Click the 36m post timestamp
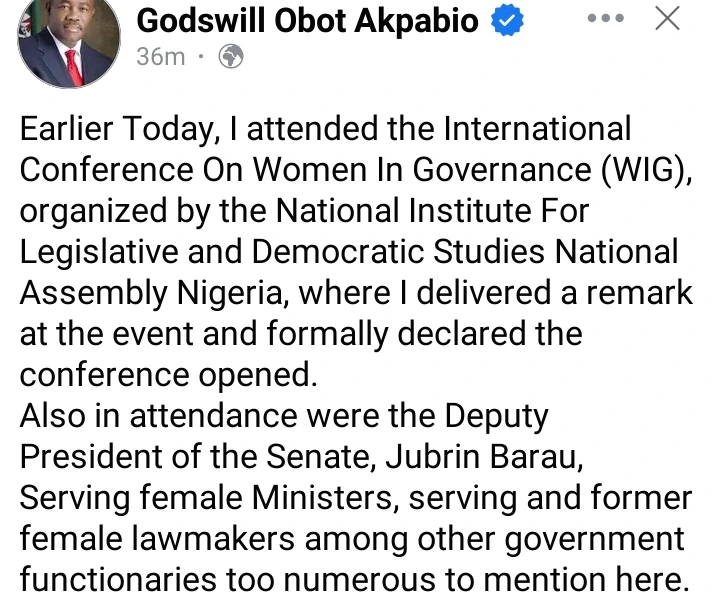Viewport: 720px width, 595px height. (160, 57)
